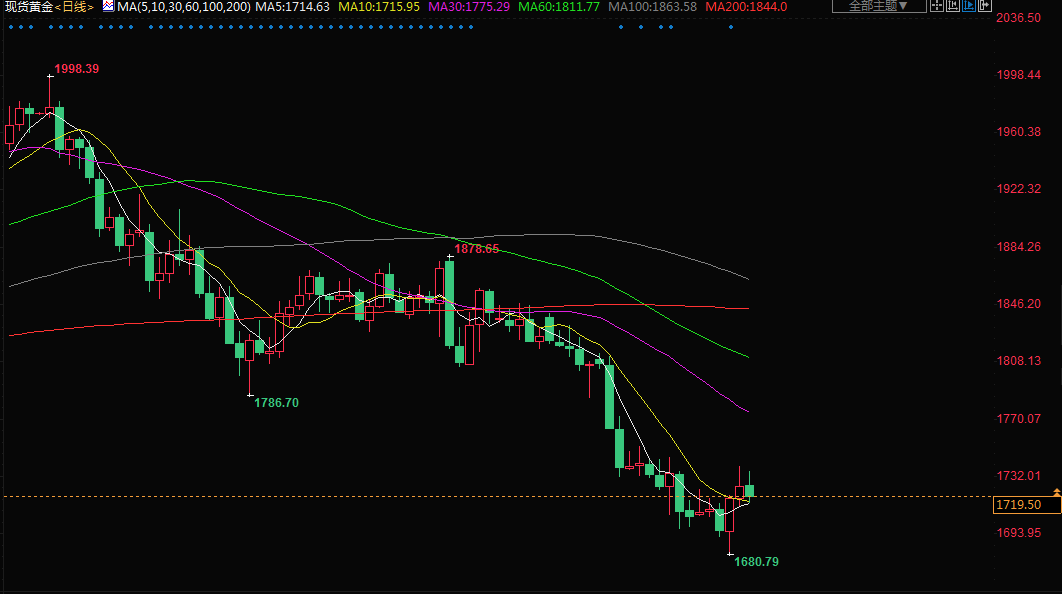Image resolution: width=1062 pixels, height=594 pixels.
Task: Change the 日线 period selector
Action: click(x=76, y=7)
